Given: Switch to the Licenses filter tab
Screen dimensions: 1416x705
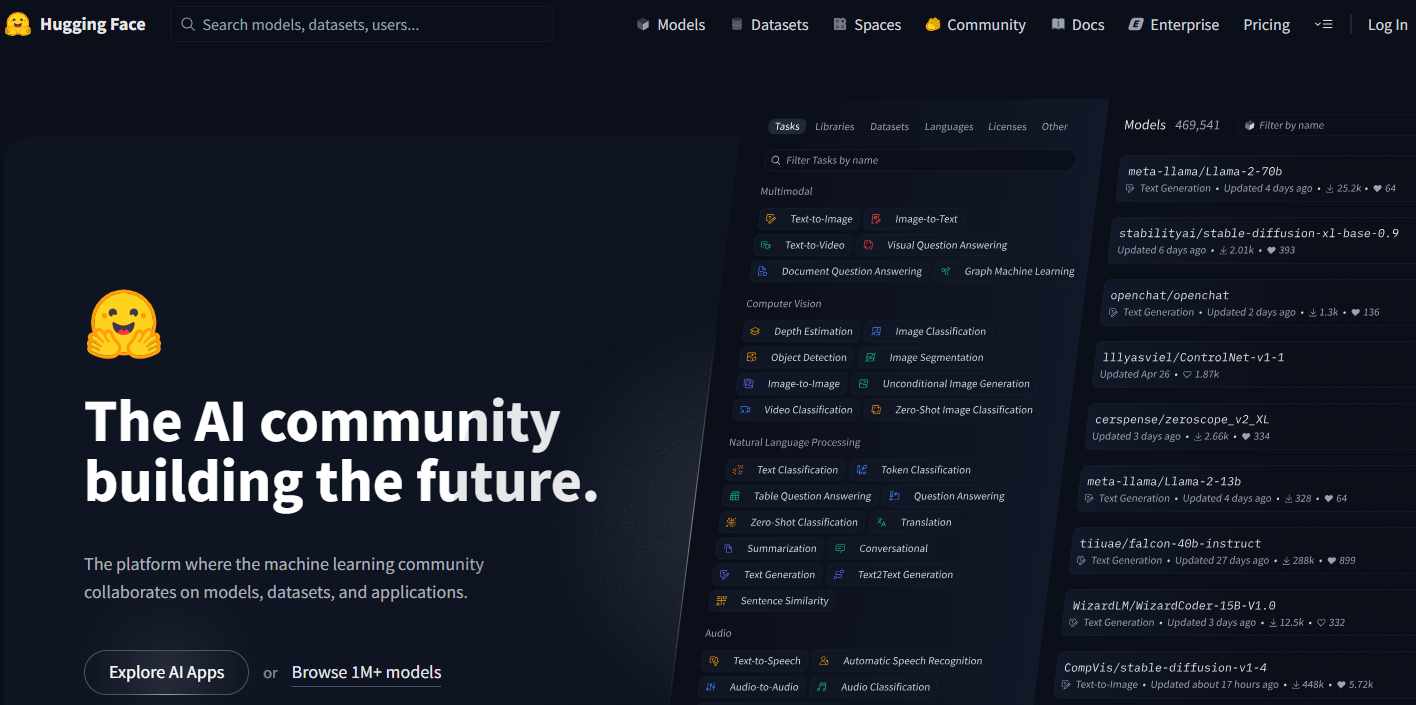Looking at the screenshot, I should pyautogui.click(x=1007, y=127).
